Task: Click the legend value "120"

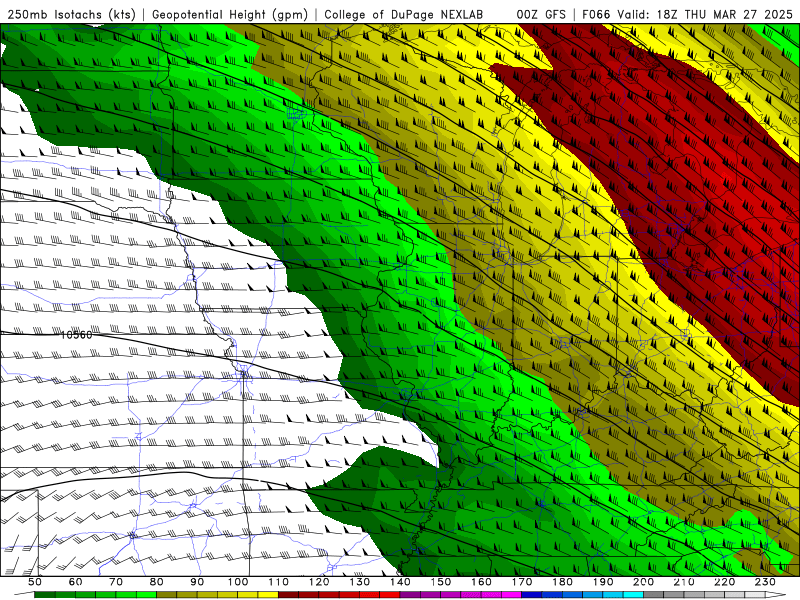Action: pos(319,582)
